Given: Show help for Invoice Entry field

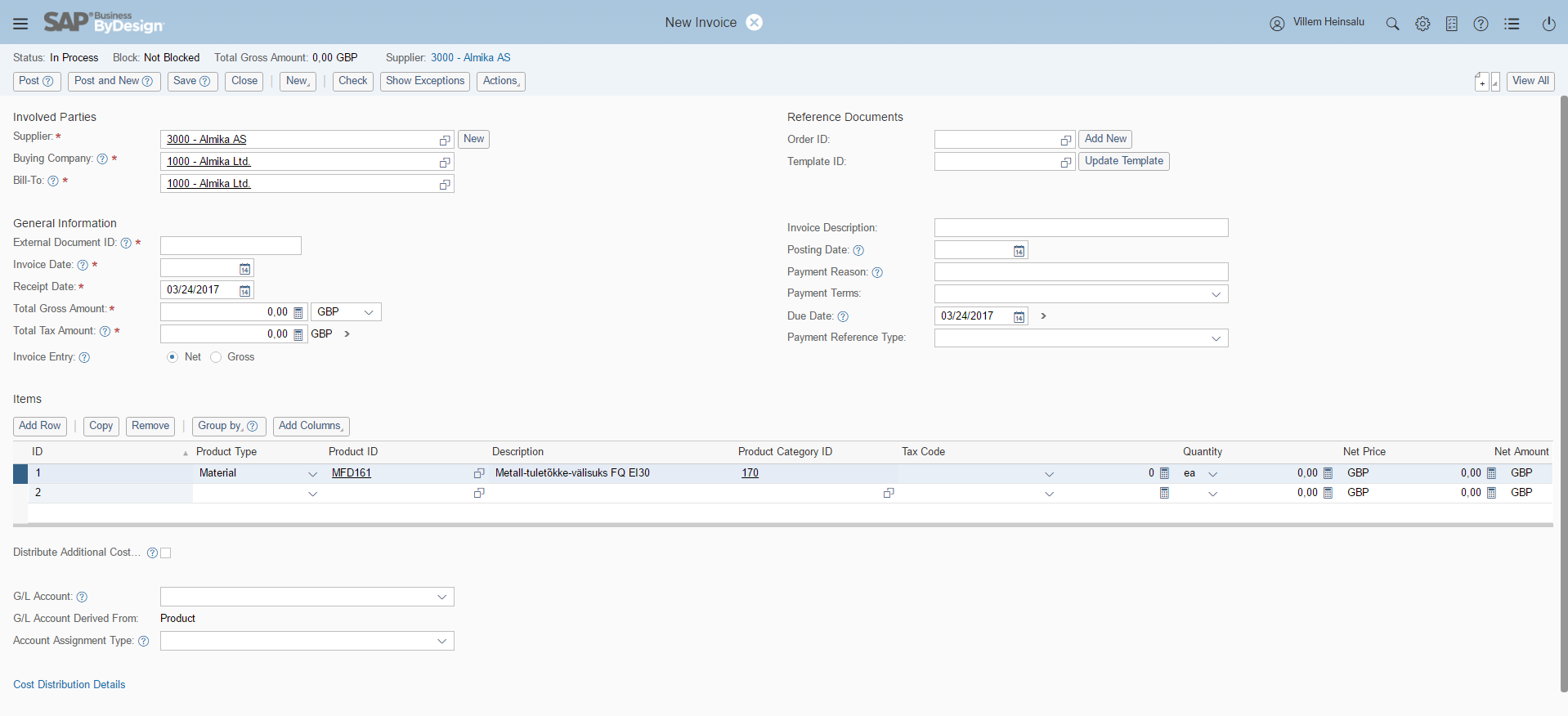Looking at the screenshot, I should [84, 357].
